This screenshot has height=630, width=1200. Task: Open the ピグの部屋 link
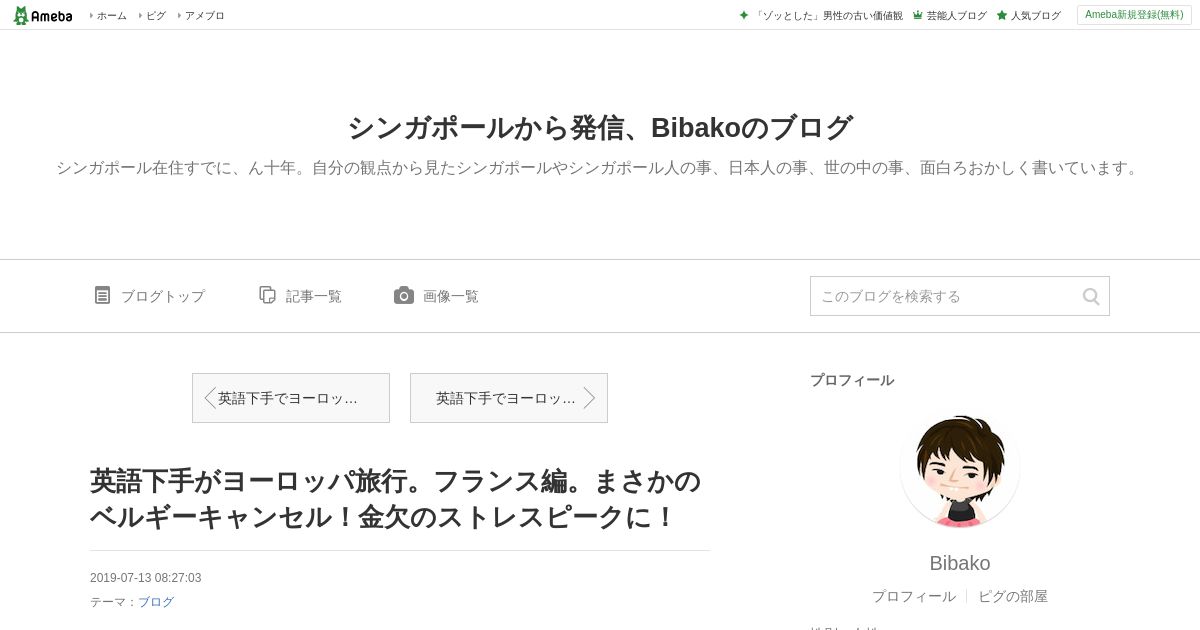[1013, 596]
